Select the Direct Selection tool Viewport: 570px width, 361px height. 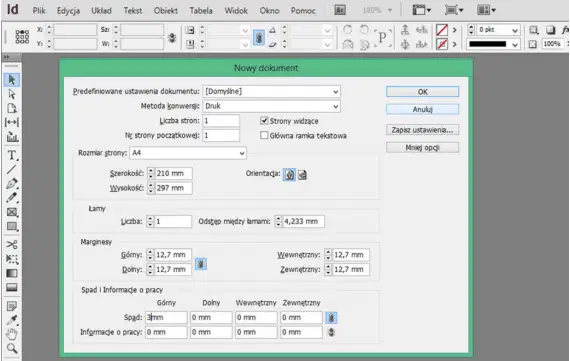click(12, 94)
